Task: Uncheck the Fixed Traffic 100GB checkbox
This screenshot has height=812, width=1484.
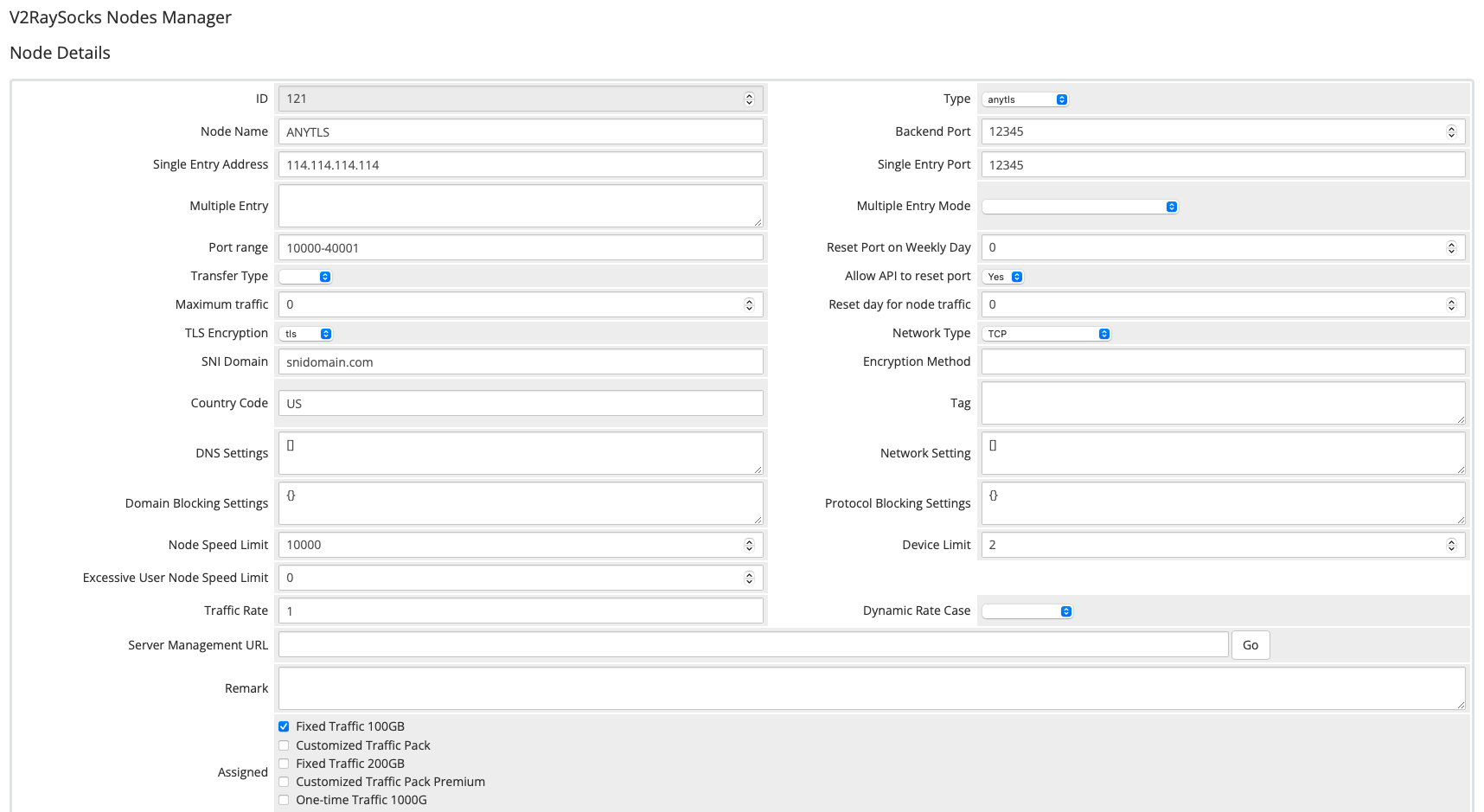Action: click(x=284, y=726)
